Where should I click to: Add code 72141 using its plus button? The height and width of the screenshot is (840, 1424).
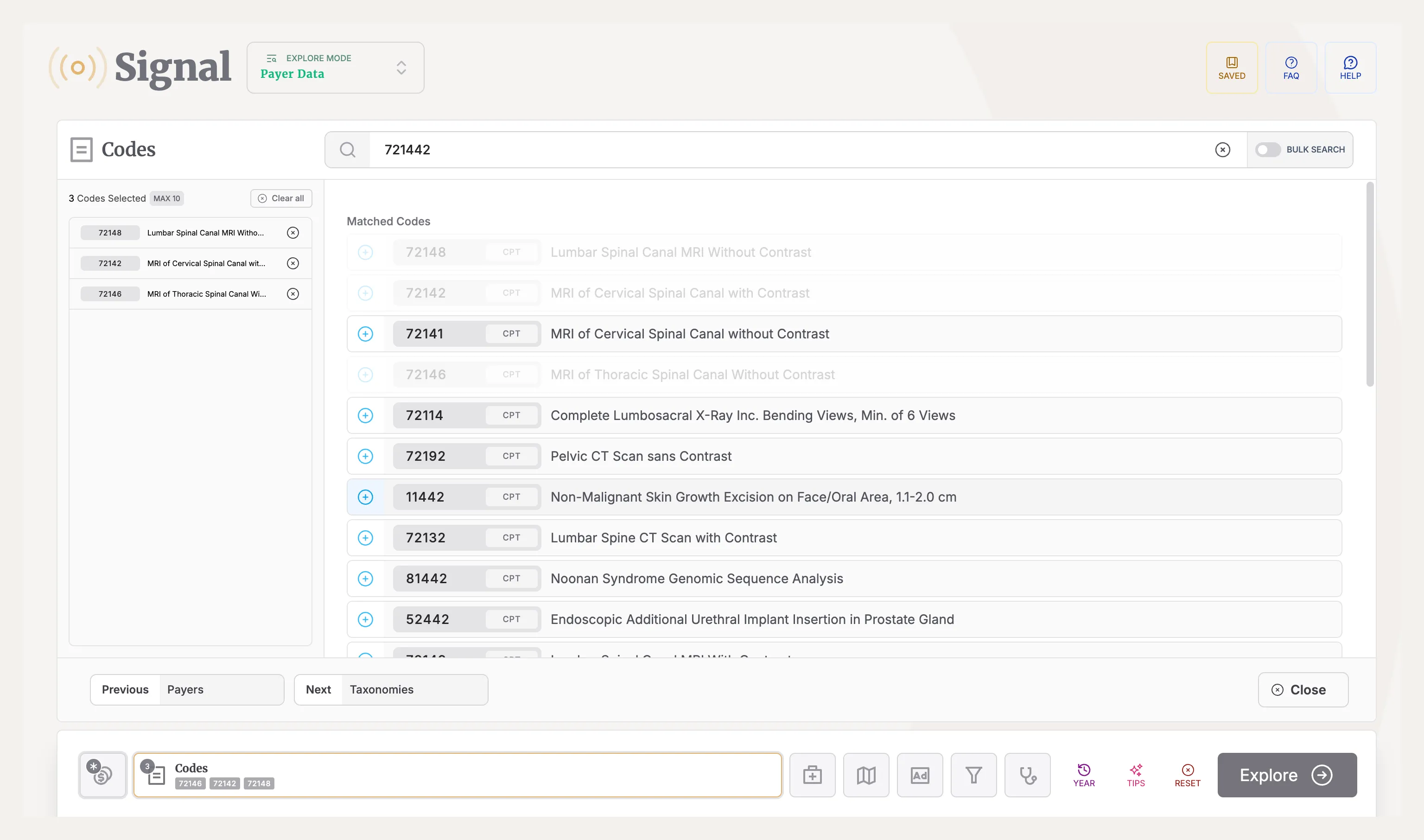(x=366, y=333)
